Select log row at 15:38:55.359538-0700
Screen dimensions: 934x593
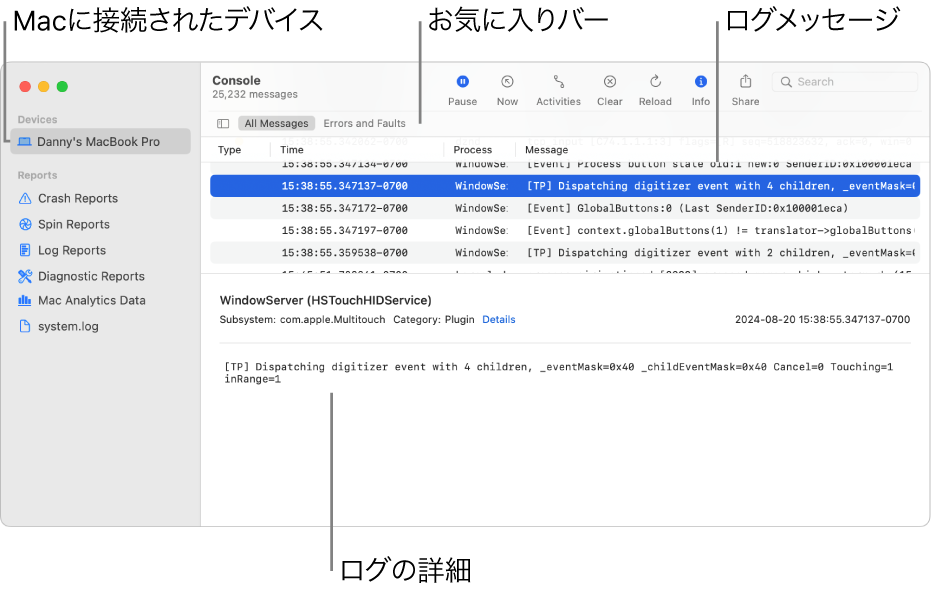point(565,252)
